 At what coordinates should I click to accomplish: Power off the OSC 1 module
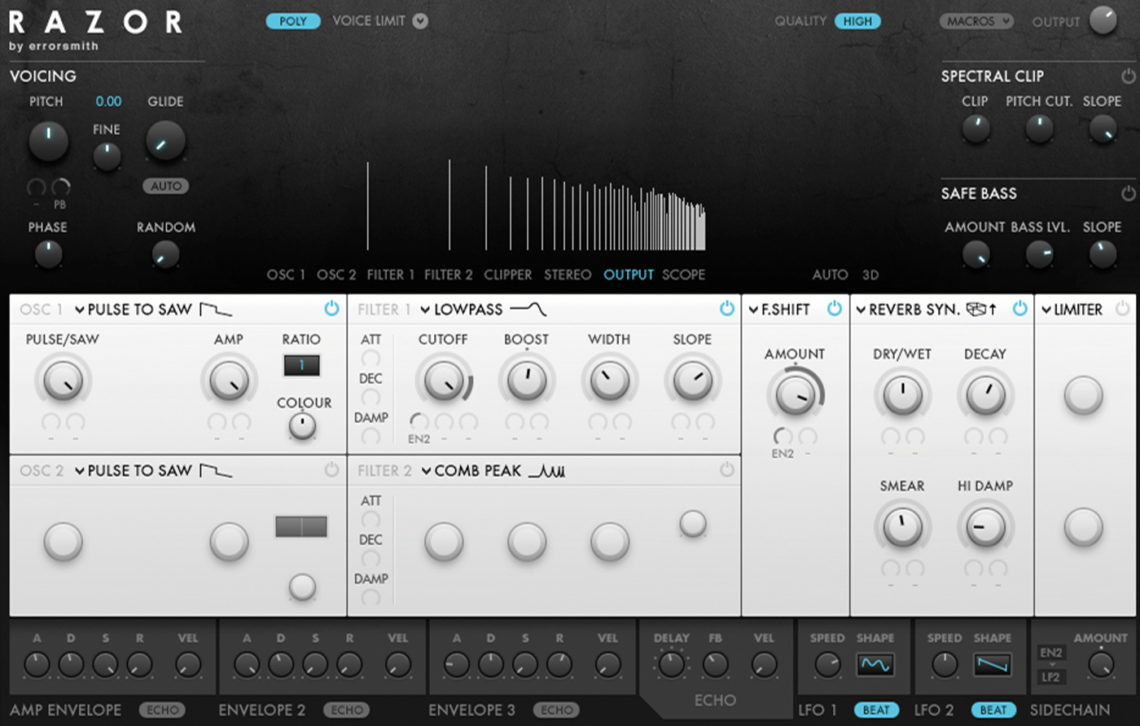[x=332, y=309]
